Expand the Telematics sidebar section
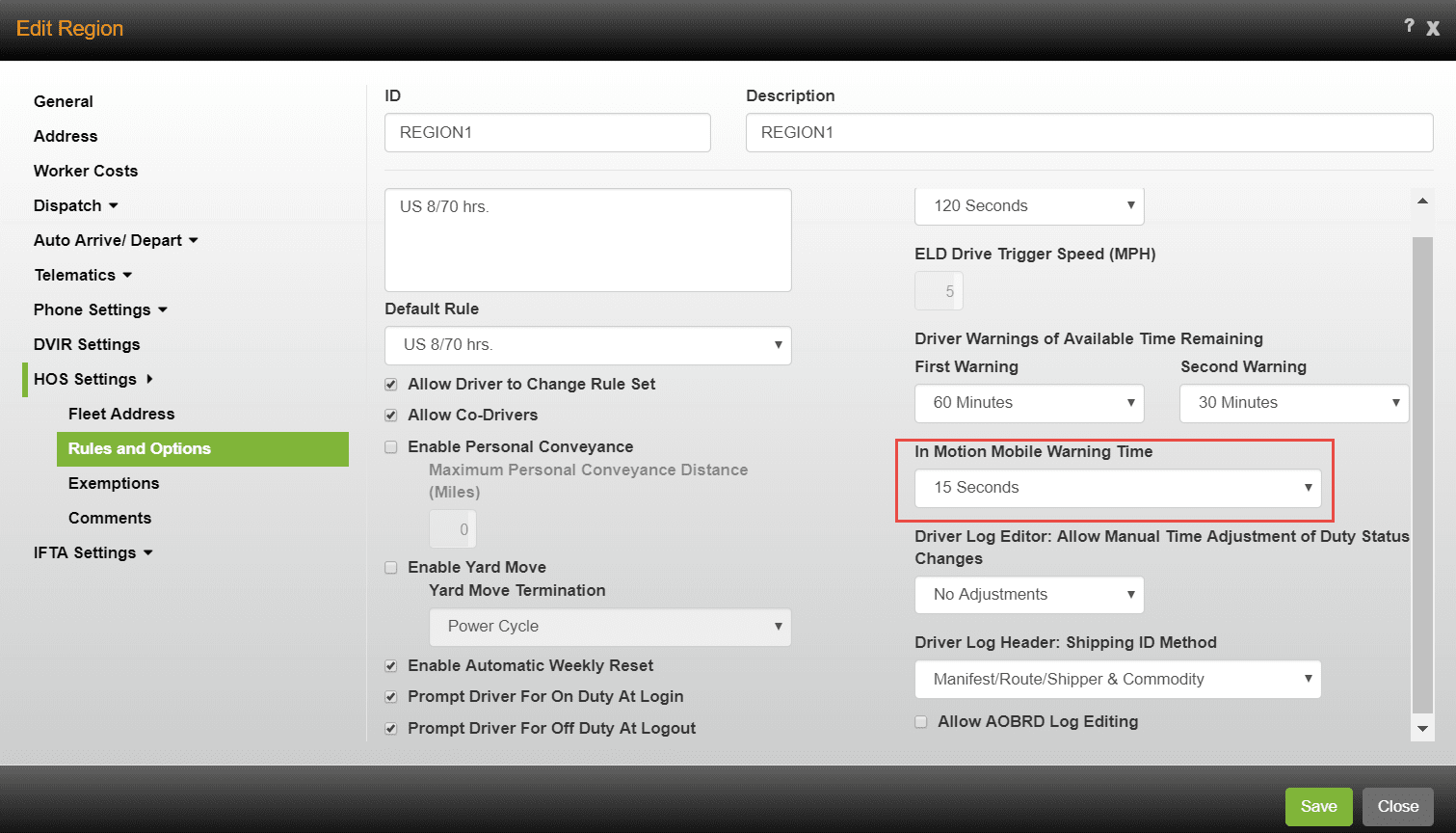This screenshot has height=833, width=1456. point(127,276)
